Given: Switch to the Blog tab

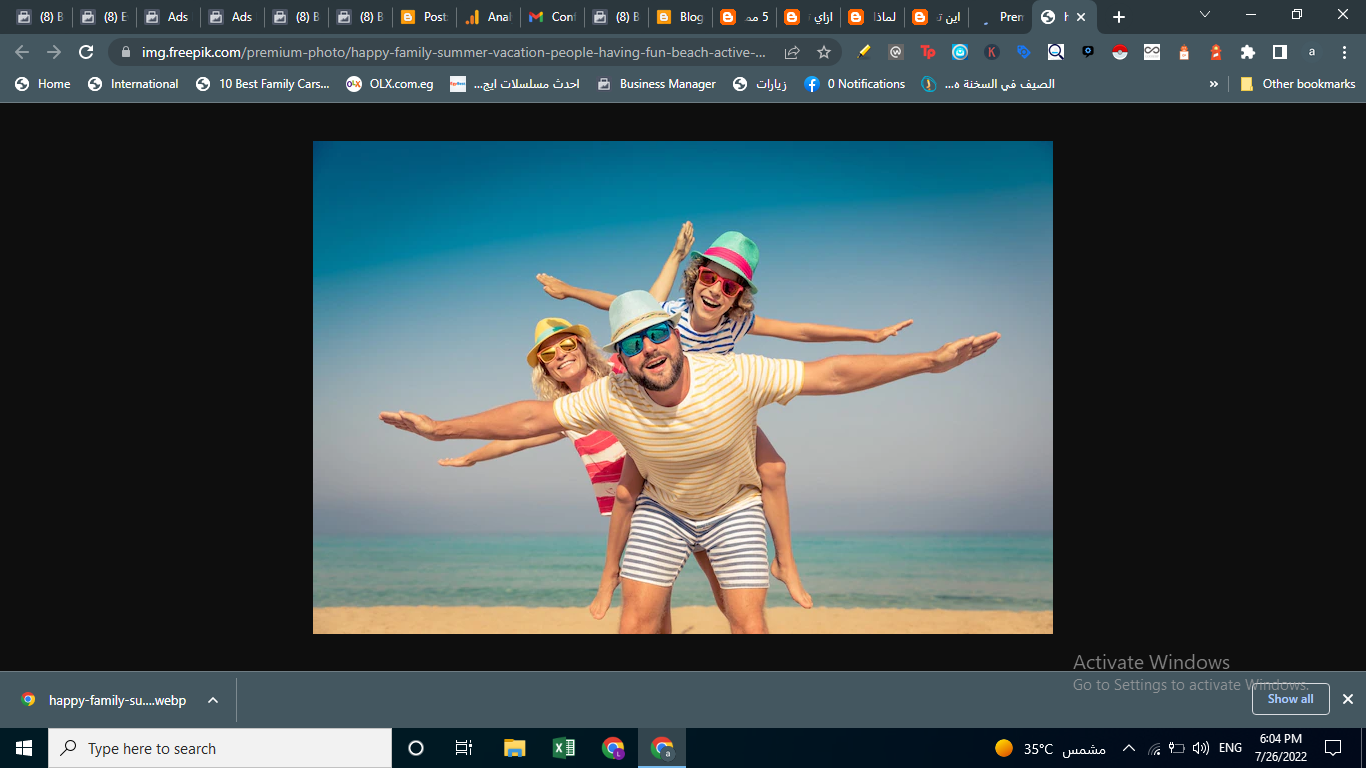Looking at the screenshot, I should coord(680,17).
